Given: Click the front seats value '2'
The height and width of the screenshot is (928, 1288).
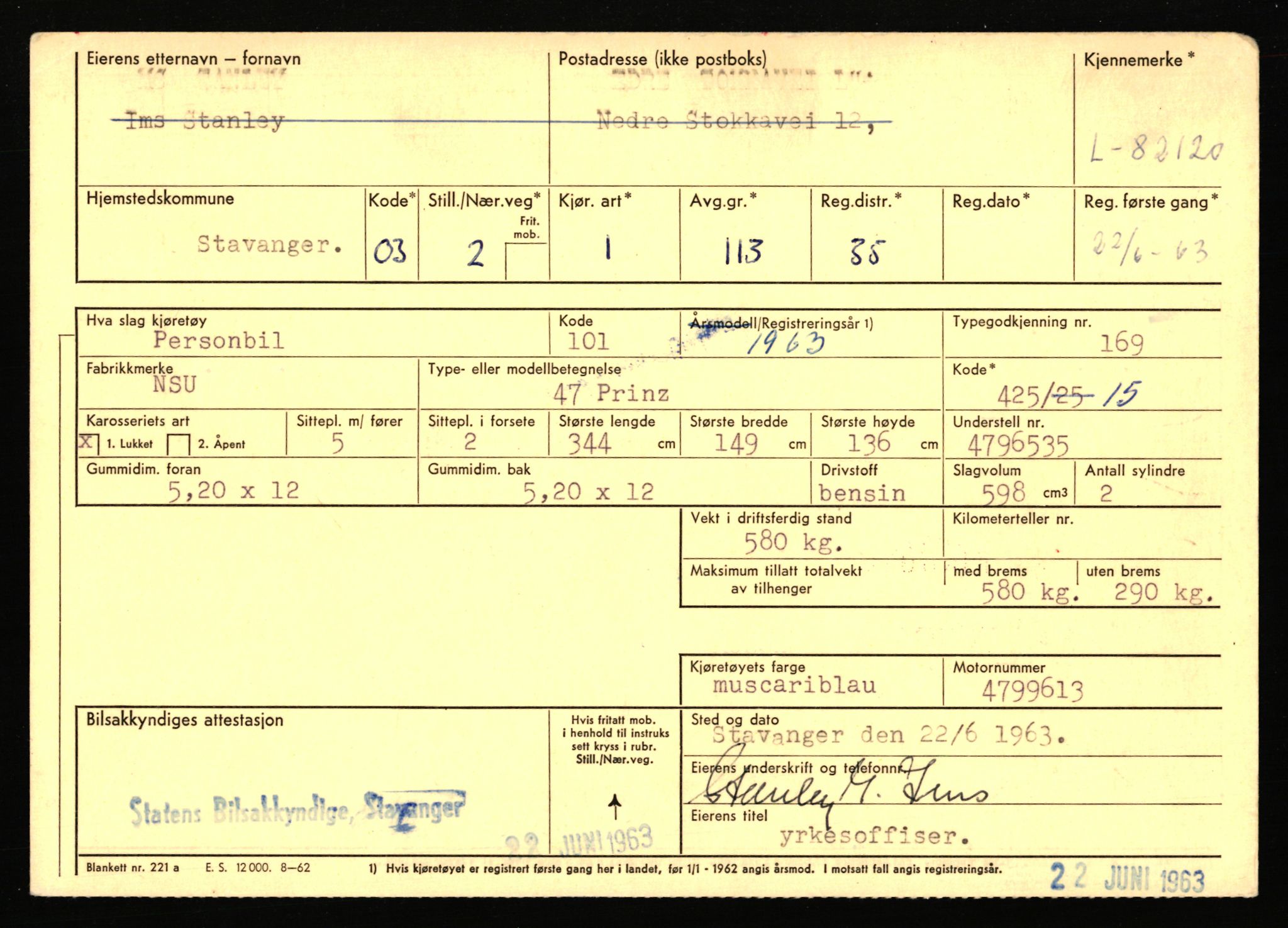Looking at the screenshot, I should [470, 442].
